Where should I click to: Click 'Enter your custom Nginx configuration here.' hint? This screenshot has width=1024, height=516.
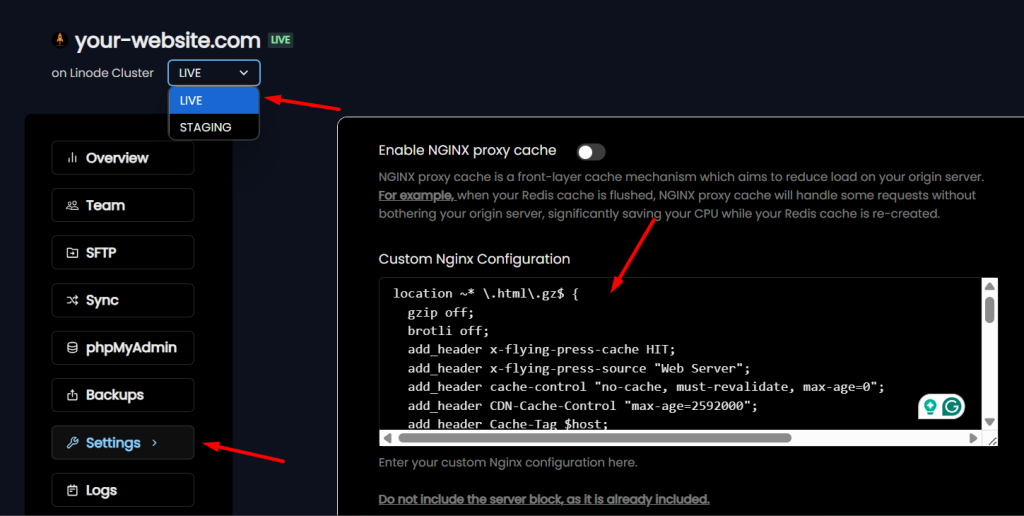coord(507,462)
